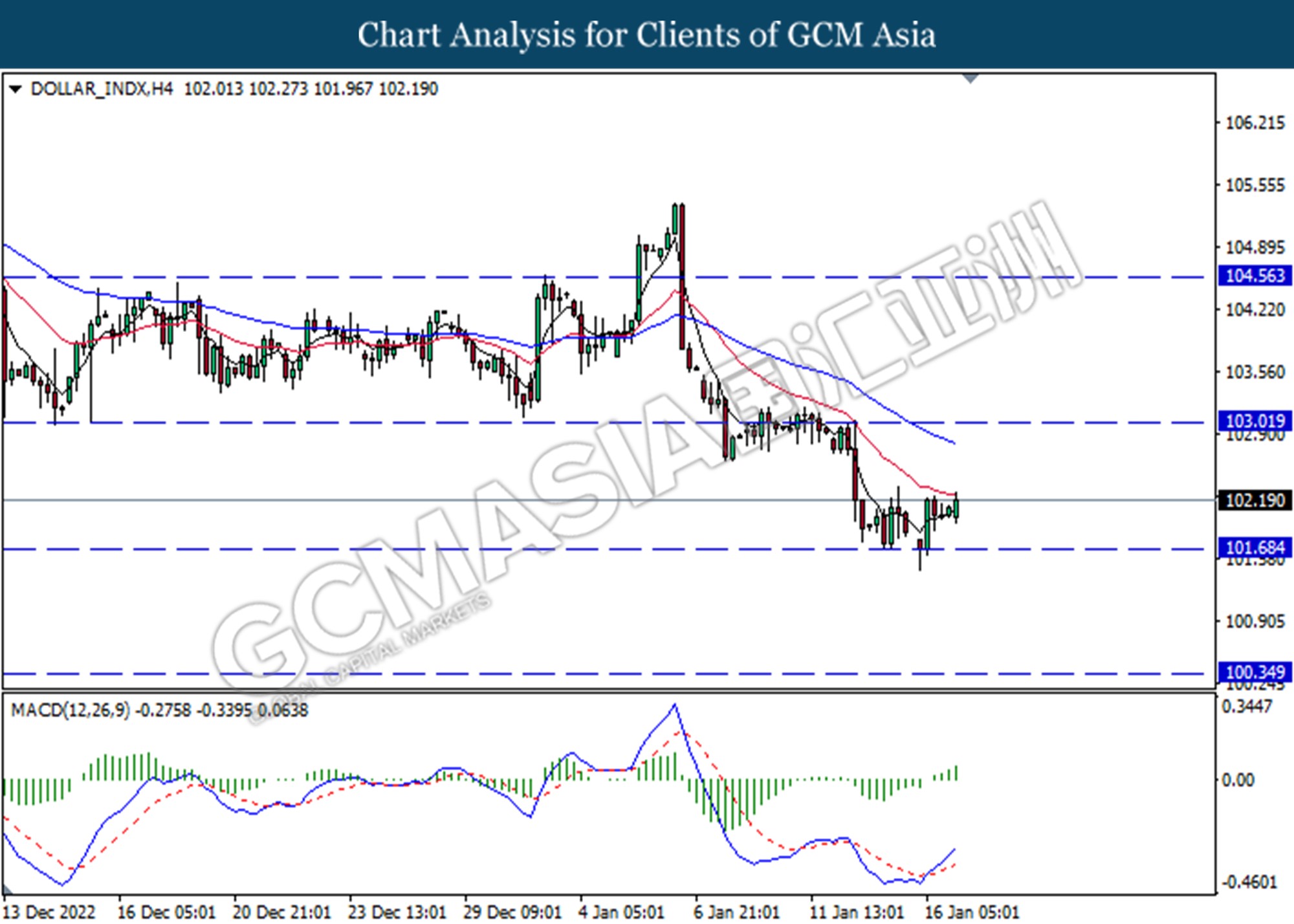The image size is (1294, 924).
Task: Click the 16 Jan 05:01 time label
Action: pyautogui.click(x=972, y=912)
